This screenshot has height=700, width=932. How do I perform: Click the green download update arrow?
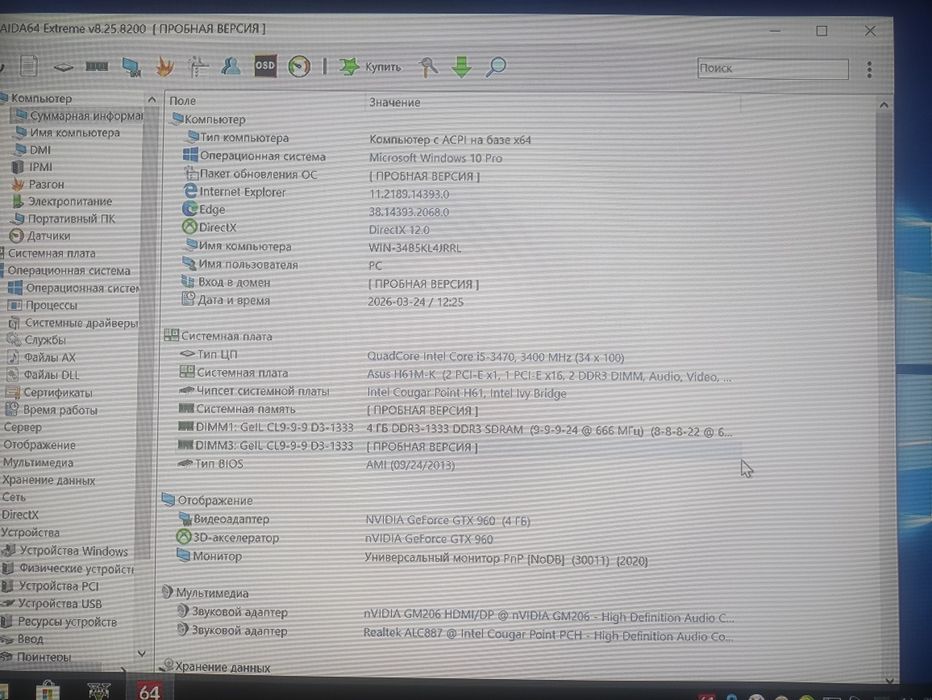tap(461, 67)
